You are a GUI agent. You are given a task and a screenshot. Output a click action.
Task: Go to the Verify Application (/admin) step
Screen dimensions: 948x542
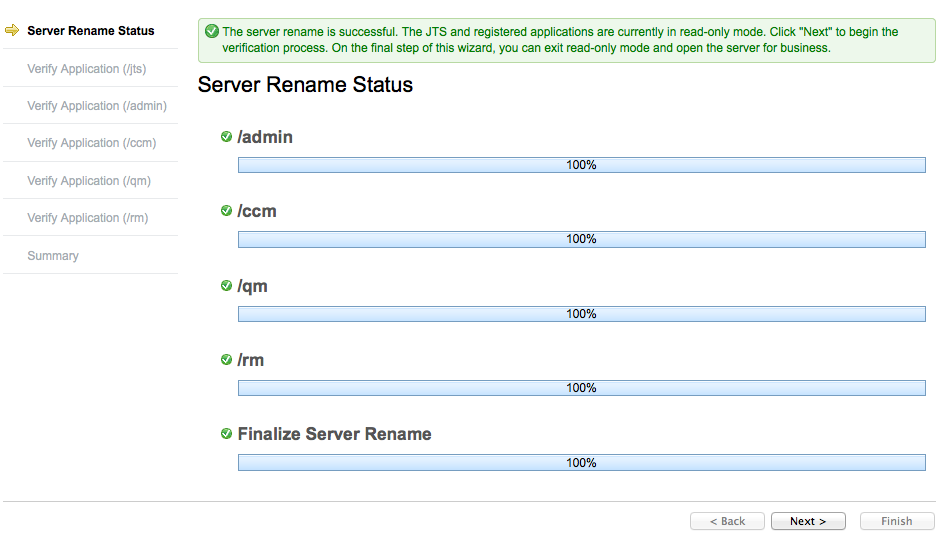(97, 106)
